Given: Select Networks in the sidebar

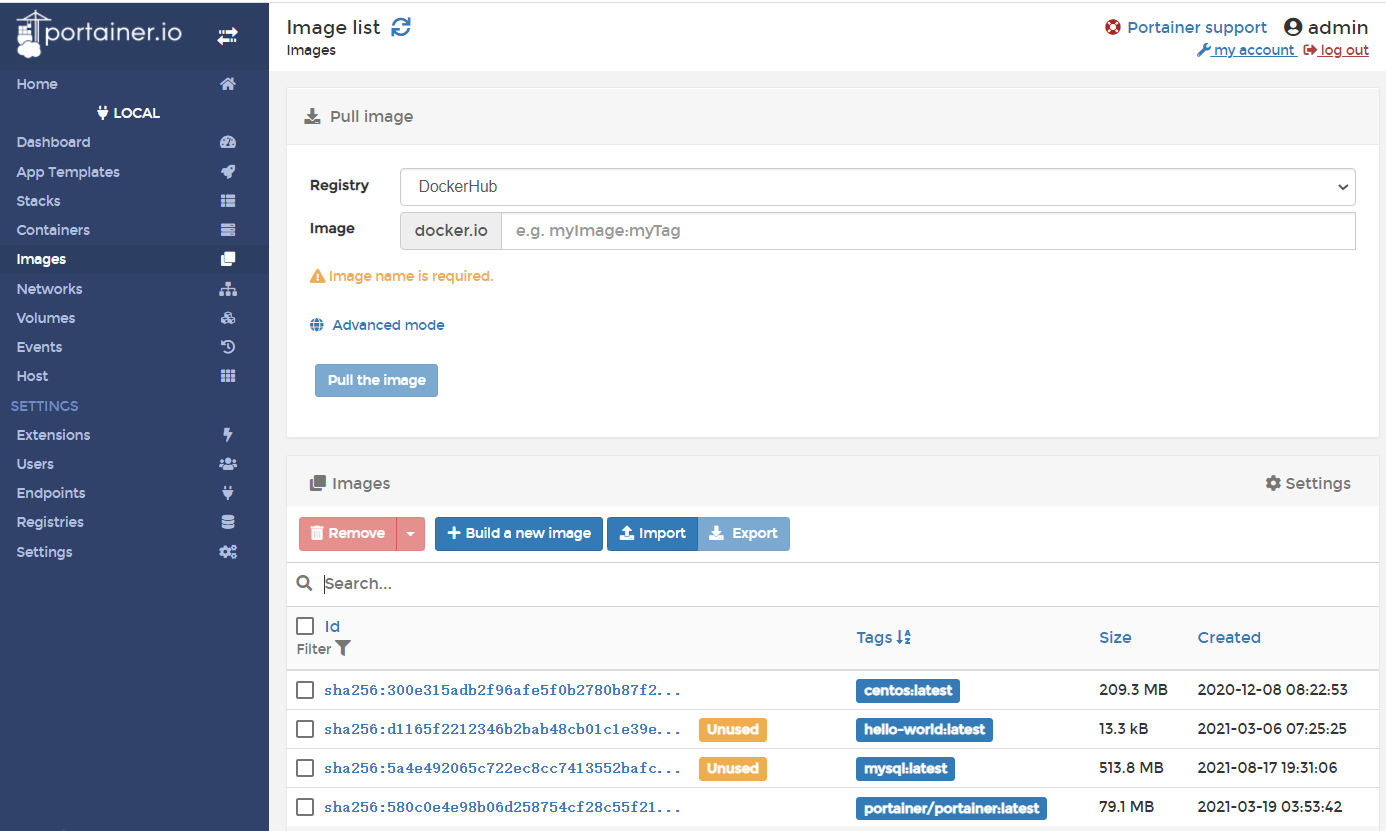Looking at the screenshot, I should click(x=49, y=289).
